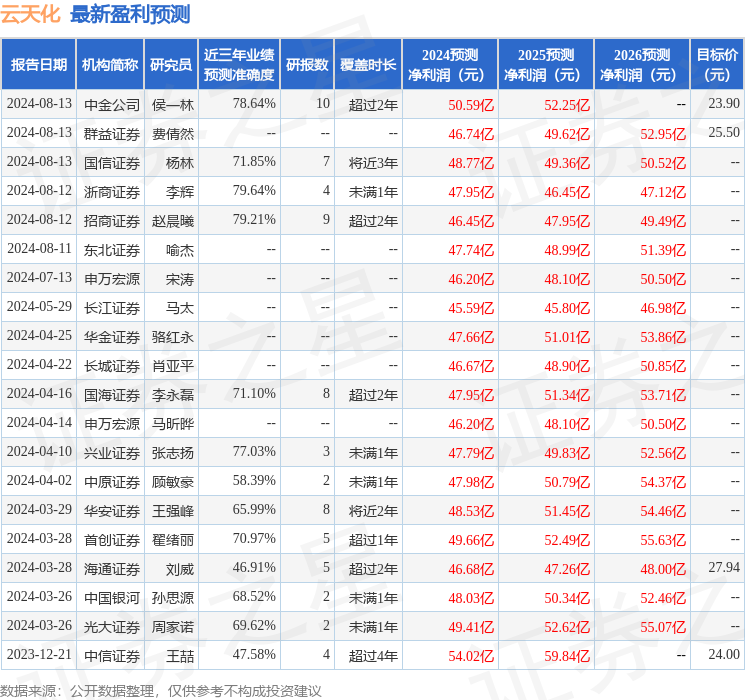
Task: Select the 国信证券 institution cell
Action: [112, 163]
